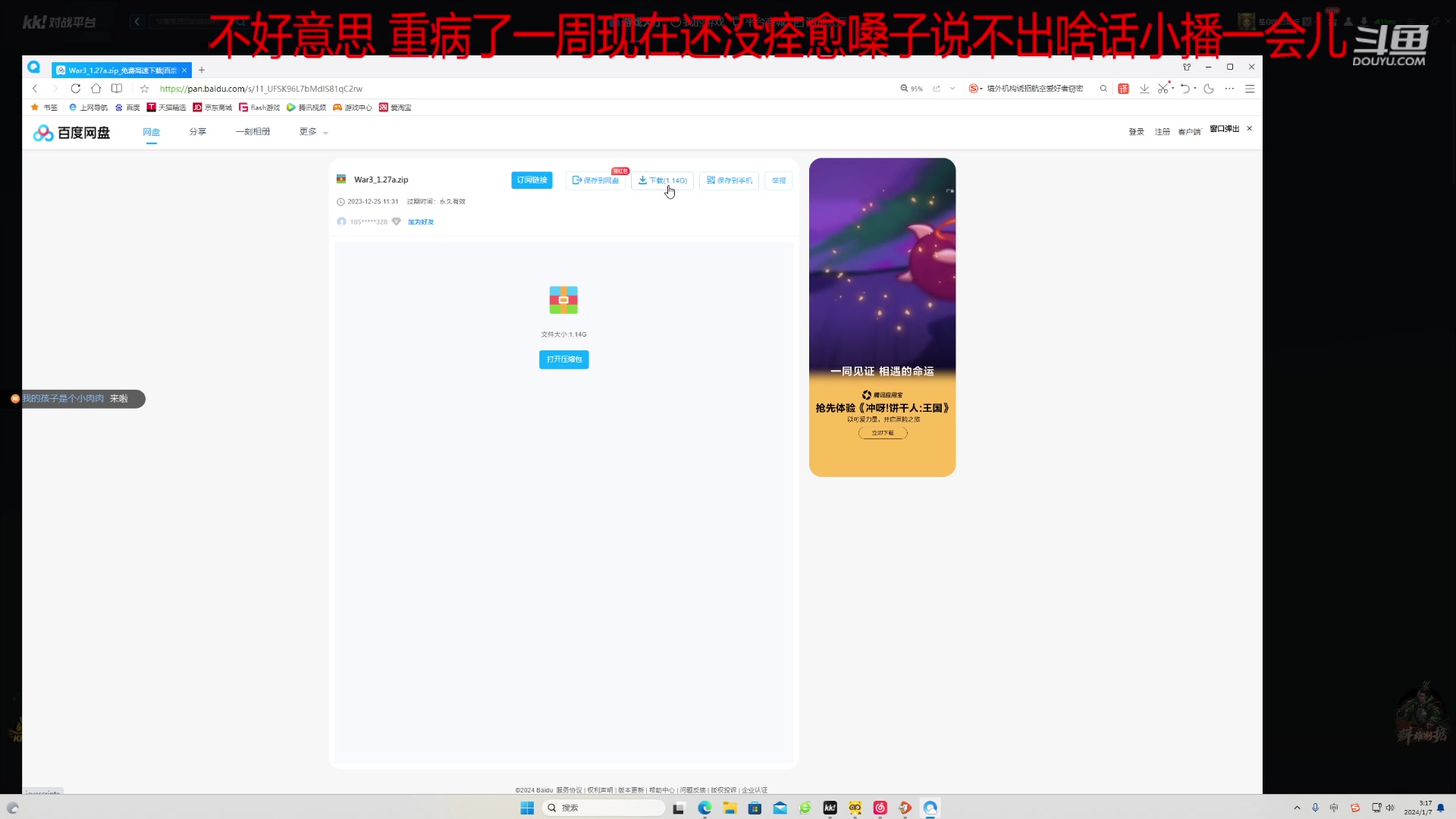Screen dimensions: 1456x819
Task: Open the Windows Start menu
Action: [527, 808]
